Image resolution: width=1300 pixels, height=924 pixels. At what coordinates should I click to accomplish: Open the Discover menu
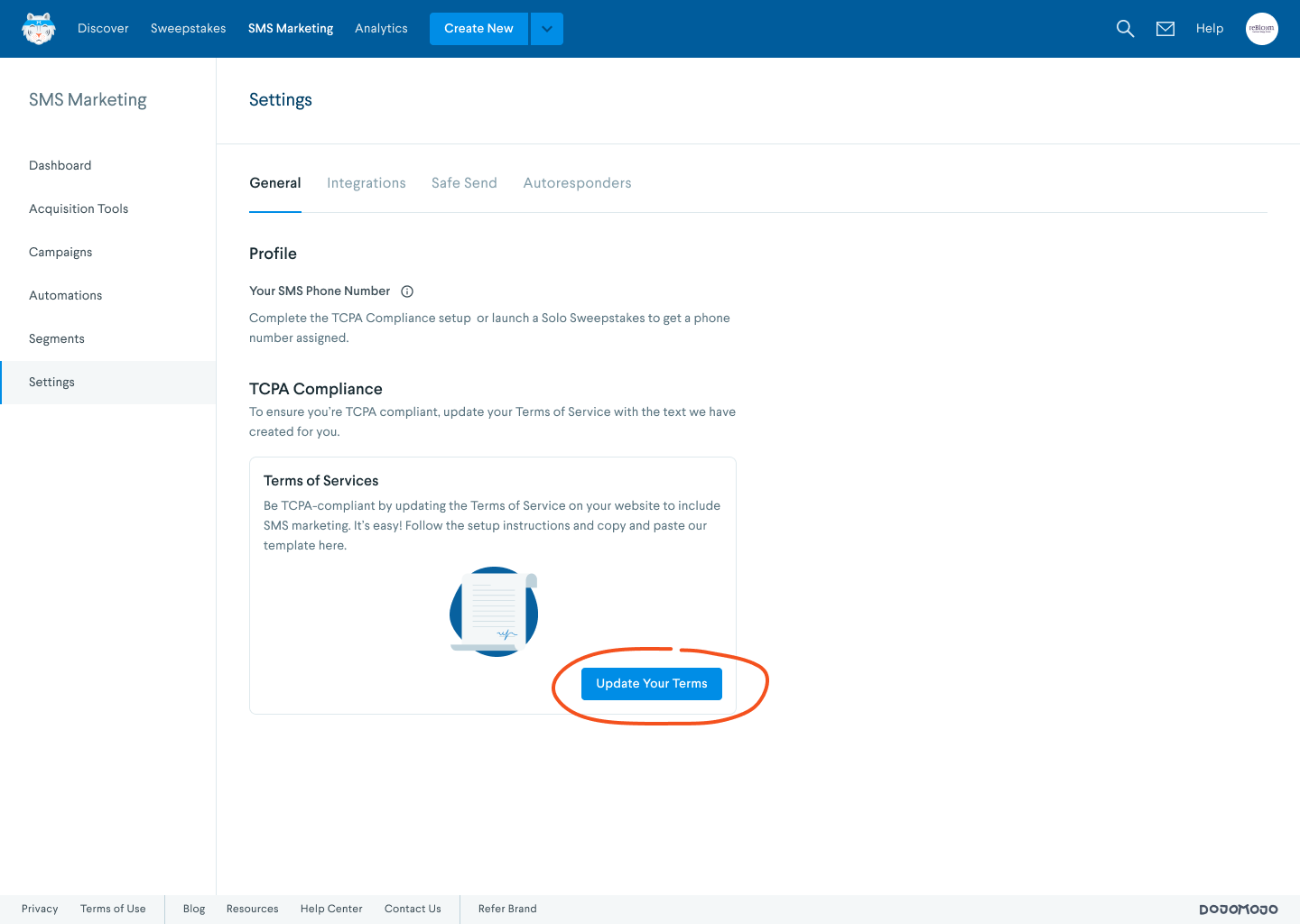tap(103, 29)
